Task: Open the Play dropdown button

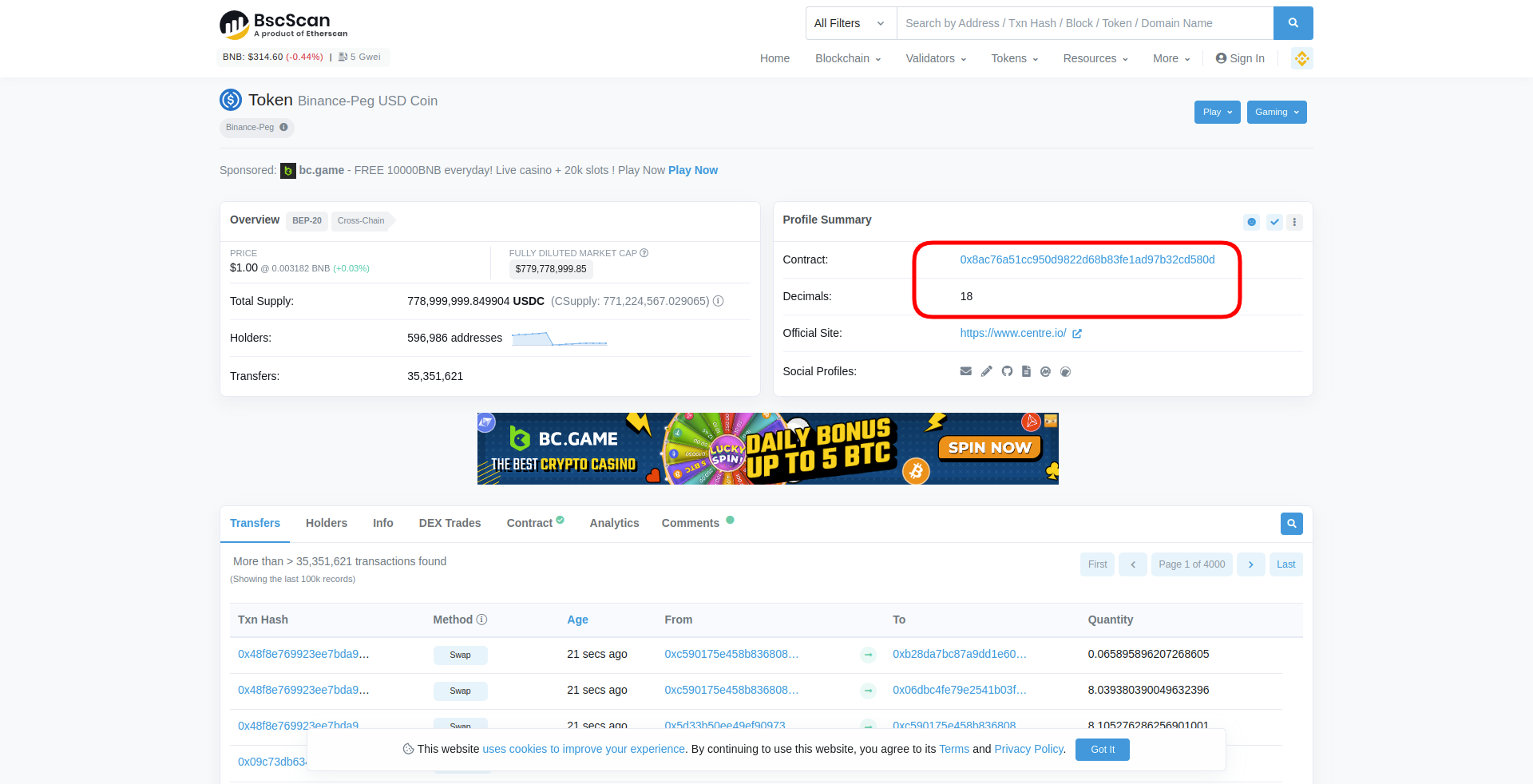Action: pyautogui.click(x=1218, y=112)
